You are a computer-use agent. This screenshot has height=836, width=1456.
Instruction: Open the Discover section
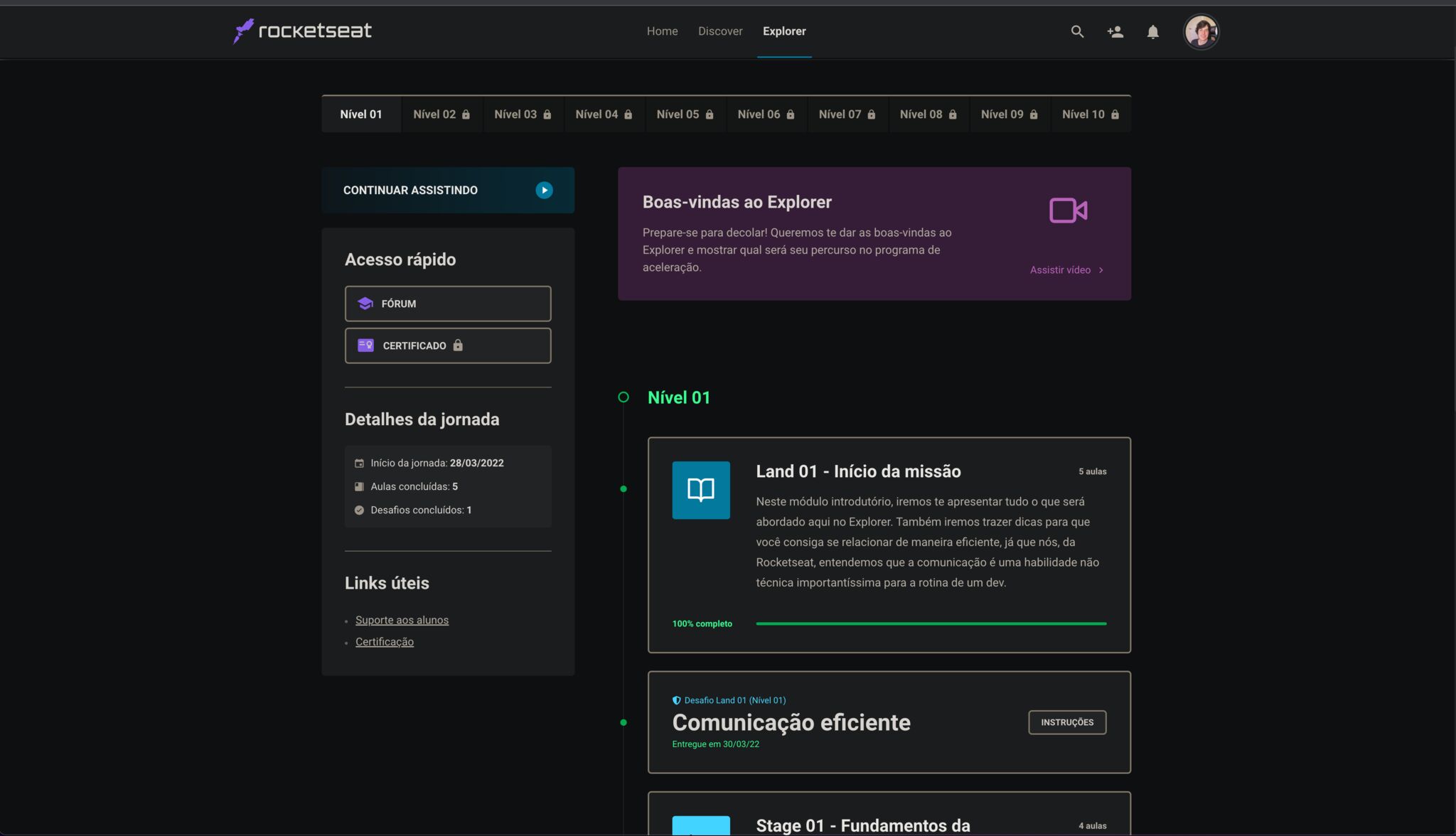pos(720,31)
